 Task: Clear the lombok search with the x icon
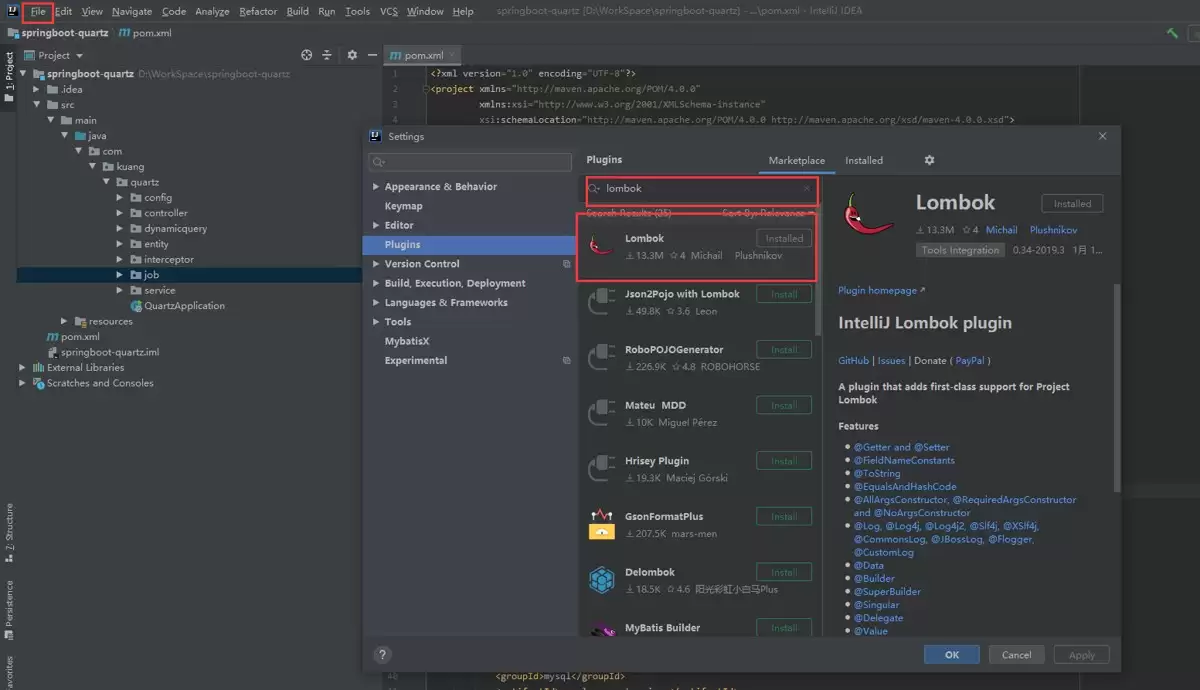point(806,188)
